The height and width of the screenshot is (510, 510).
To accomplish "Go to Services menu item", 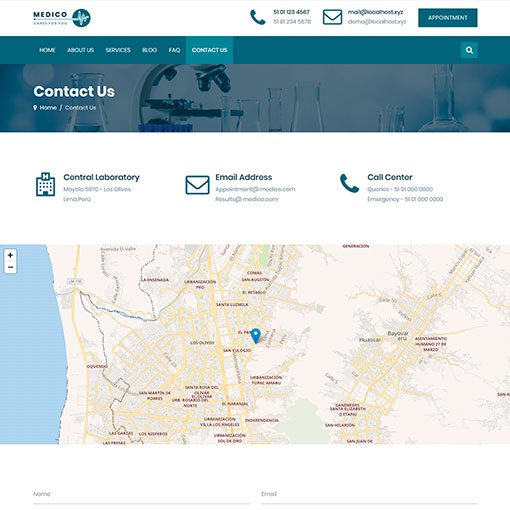I will coord(118,50).
